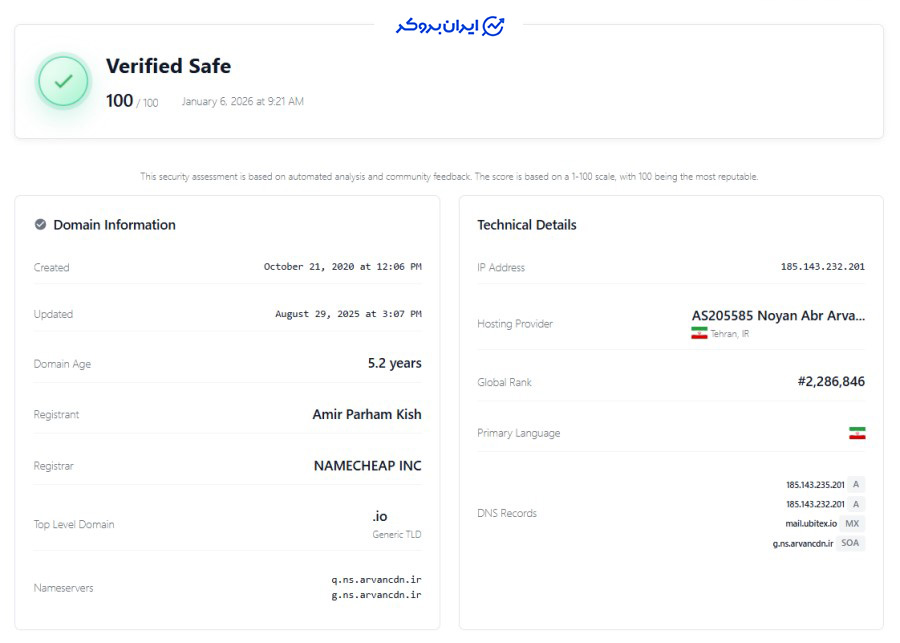This screenshot has height=643, width=900.
Task: Click the IP address 185.143.232.201 value
Action: point(822,267)
